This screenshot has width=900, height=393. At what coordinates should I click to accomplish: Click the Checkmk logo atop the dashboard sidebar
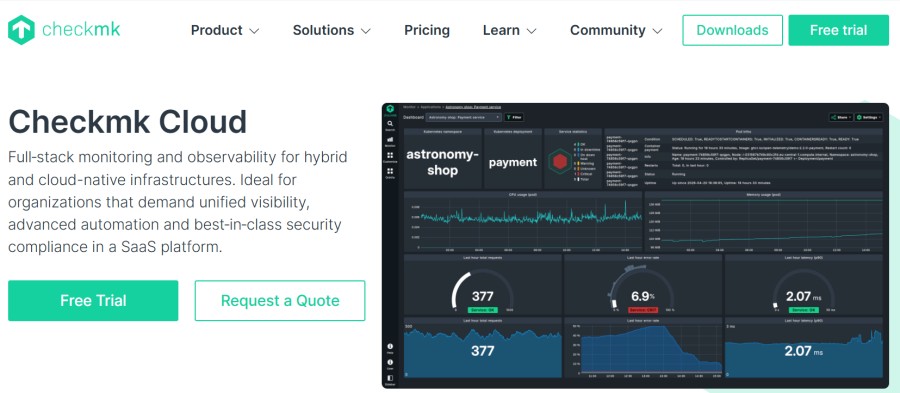[390, 110]
